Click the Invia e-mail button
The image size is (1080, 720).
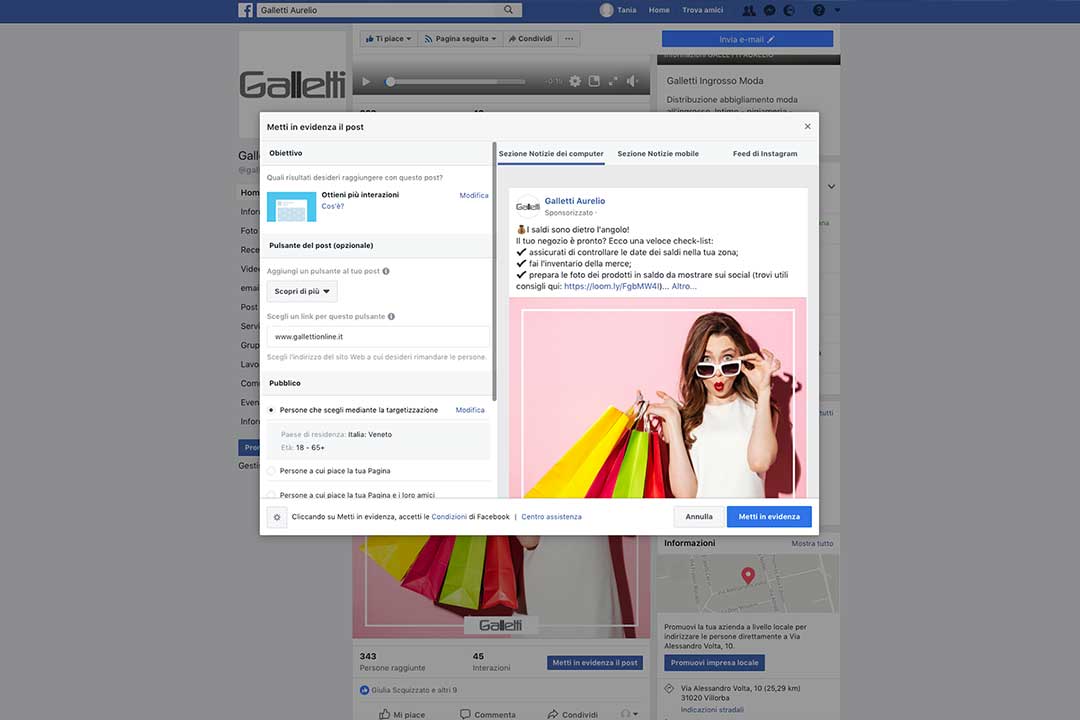coord(747,39)
